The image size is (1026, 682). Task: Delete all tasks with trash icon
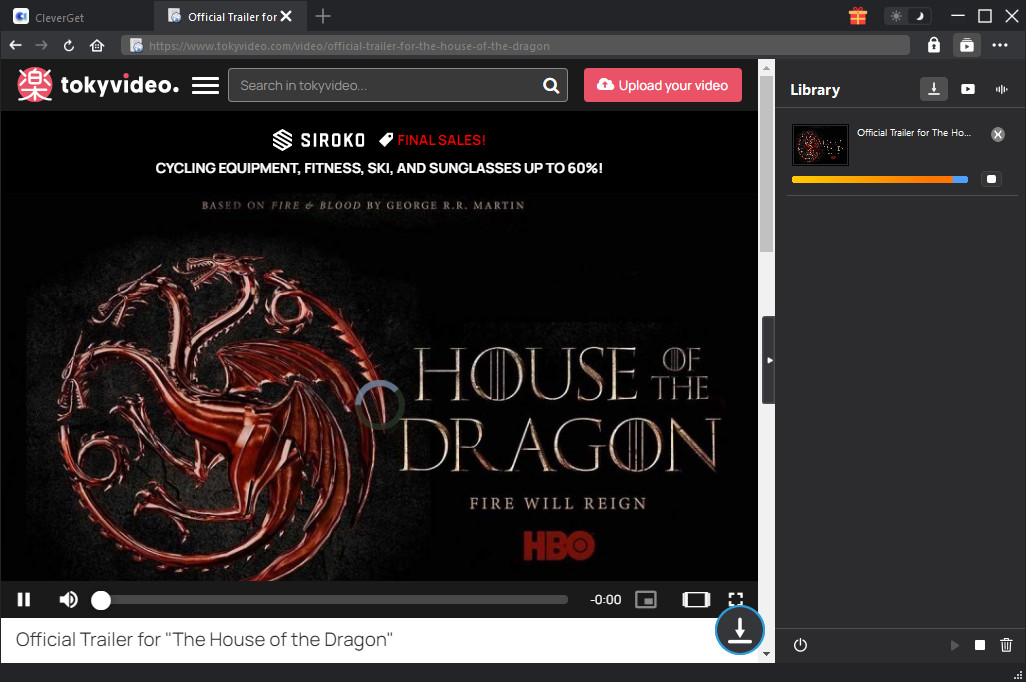click(x=1006, y=645)
